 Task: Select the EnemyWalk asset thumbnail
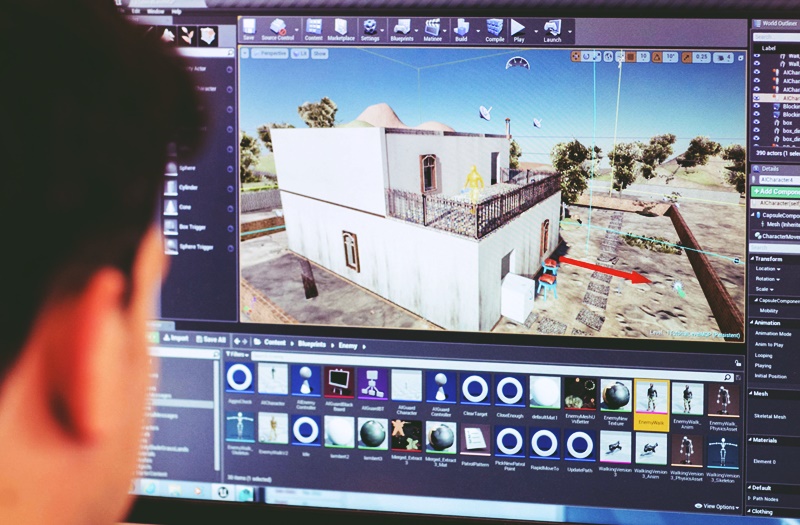651,404
